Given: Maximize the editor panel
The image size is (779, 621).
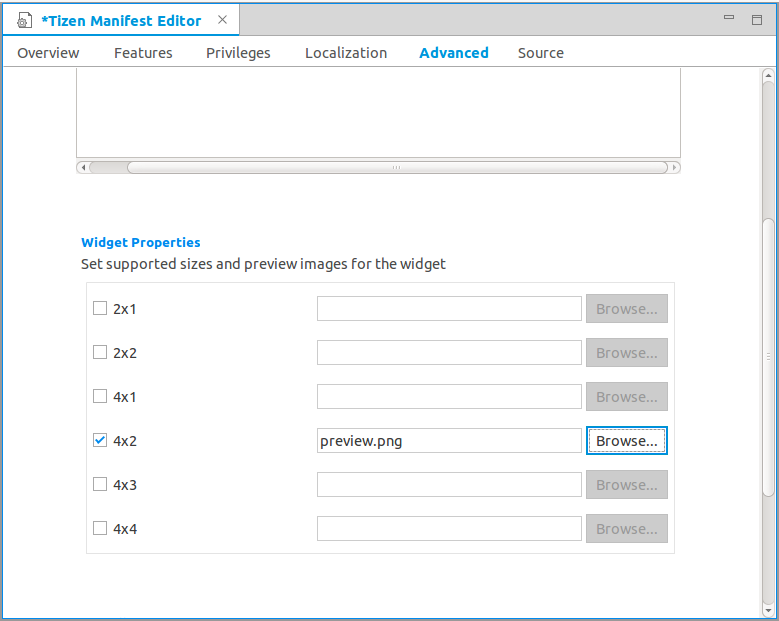Looking at the screenshot, I should [757, 20].
